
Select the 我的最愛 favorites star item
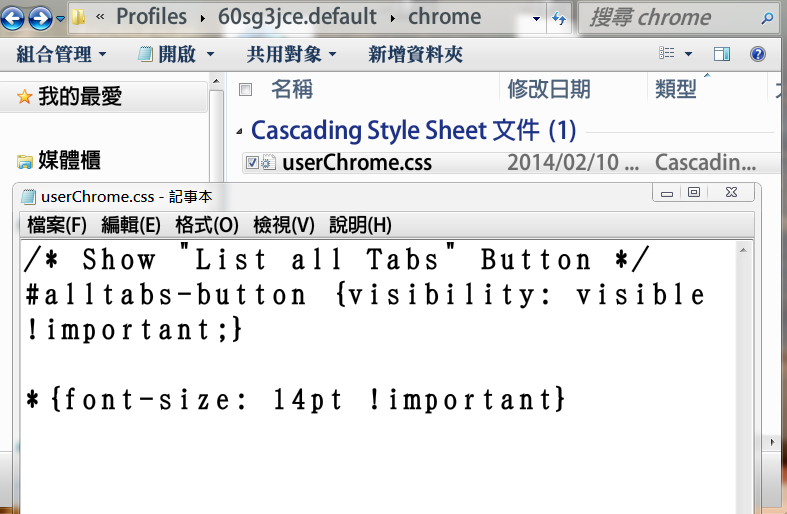[69, 96]
